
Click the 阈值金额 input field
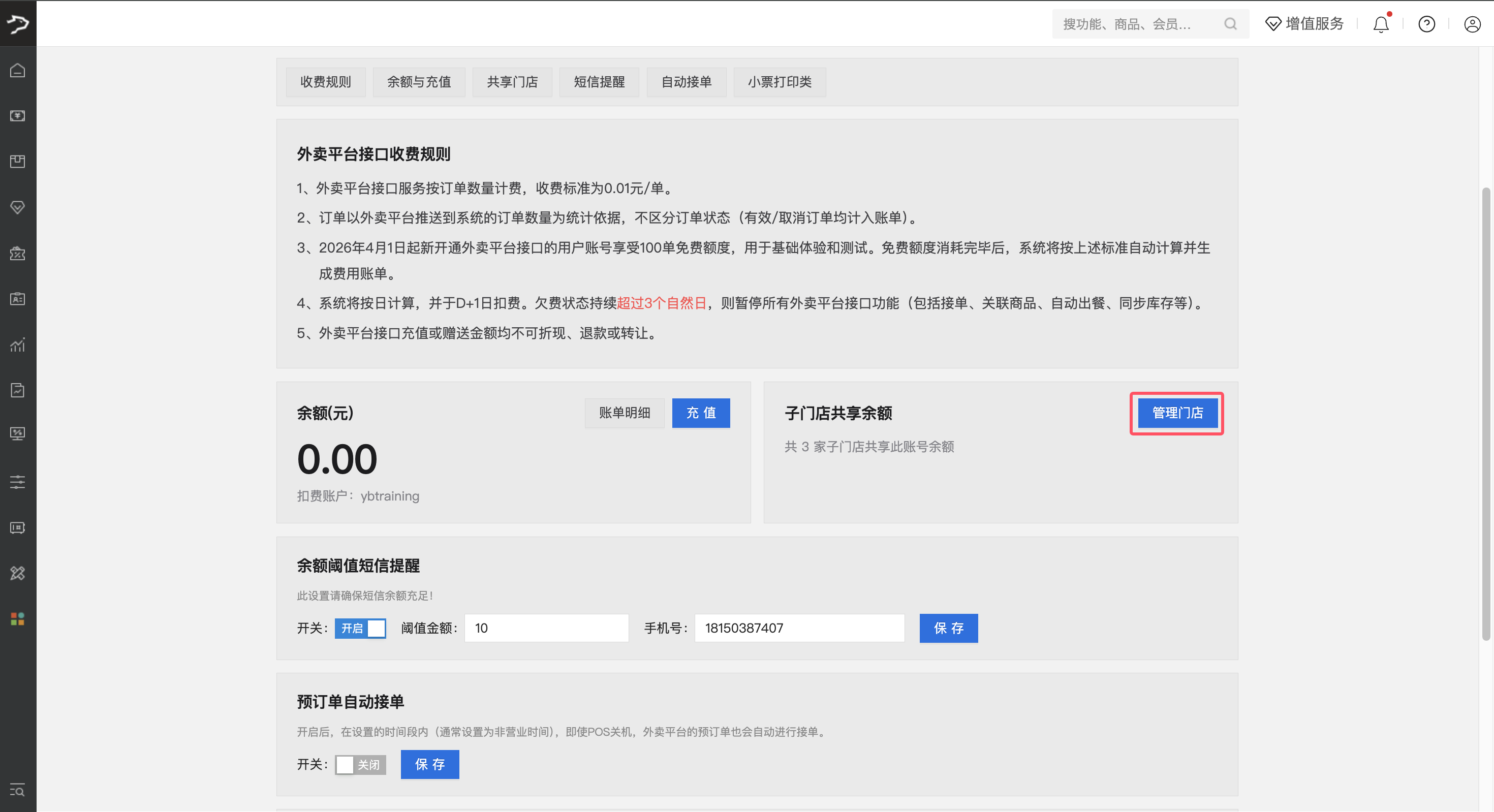click(546, 628)
